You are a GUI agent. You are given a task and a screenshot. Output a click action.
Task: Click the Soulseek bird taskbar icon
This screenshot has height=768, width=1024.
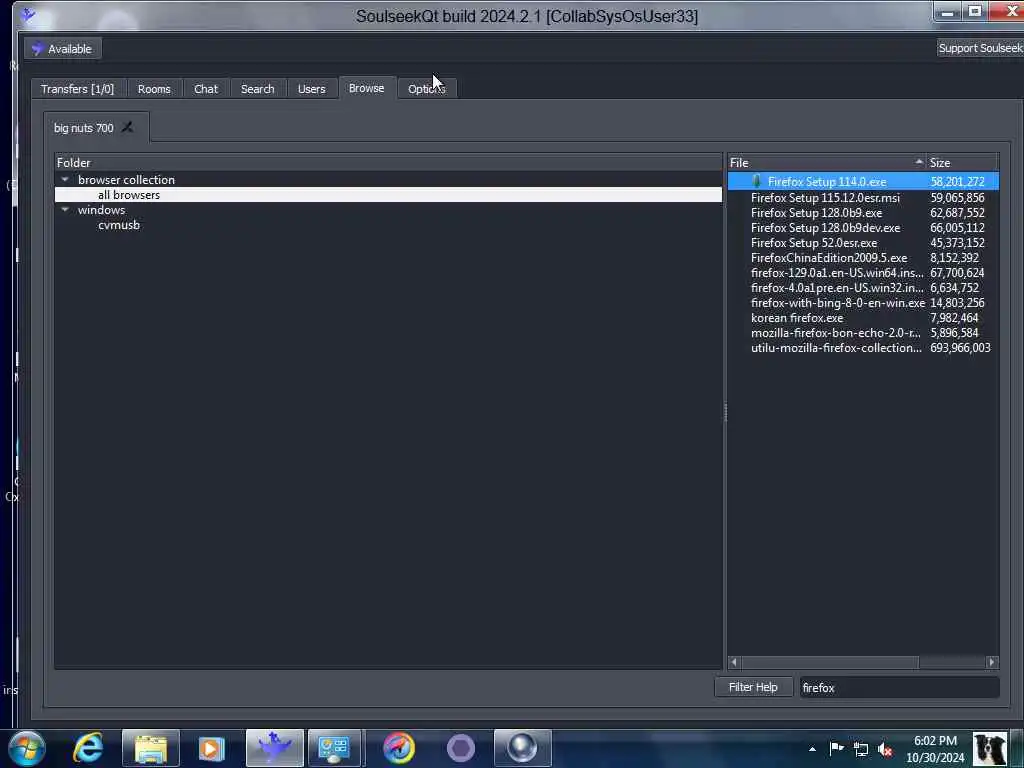tap(275, 748)
